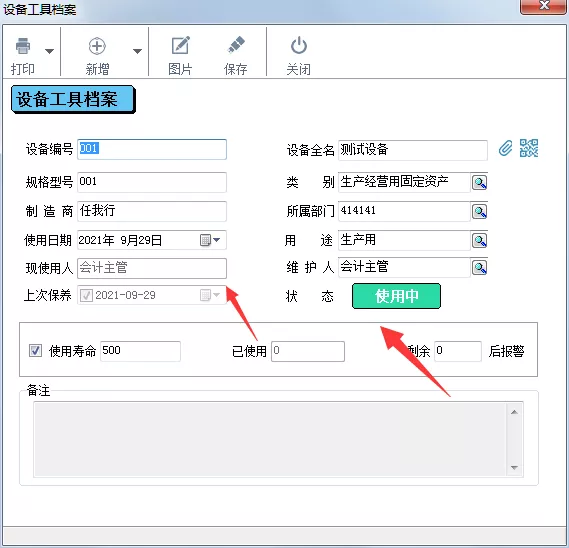Click the paperclip attachment icon
569x548 pixels.
click(505, 148)
